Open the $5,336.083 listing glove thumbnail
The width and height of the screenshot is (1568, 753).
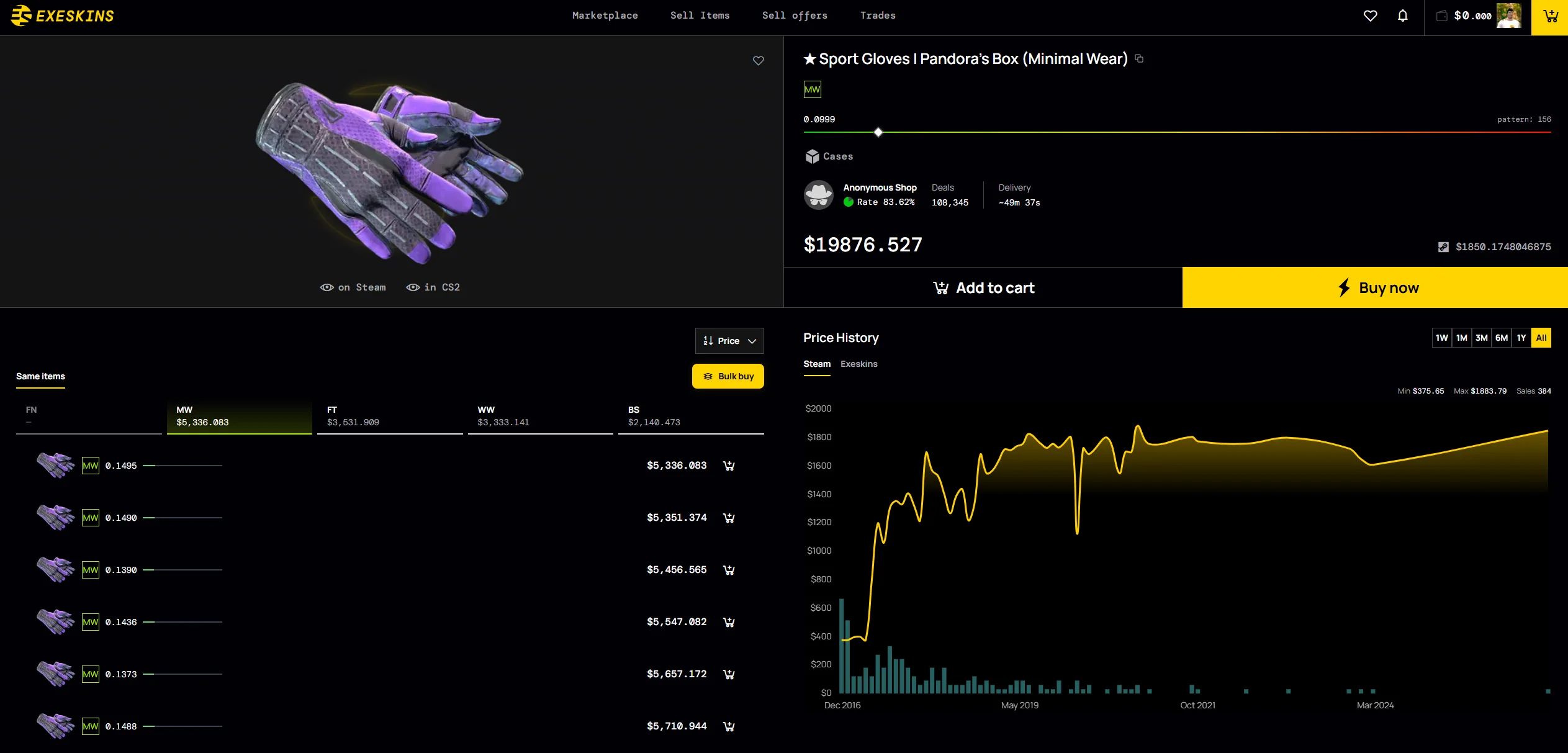(55, 466)
